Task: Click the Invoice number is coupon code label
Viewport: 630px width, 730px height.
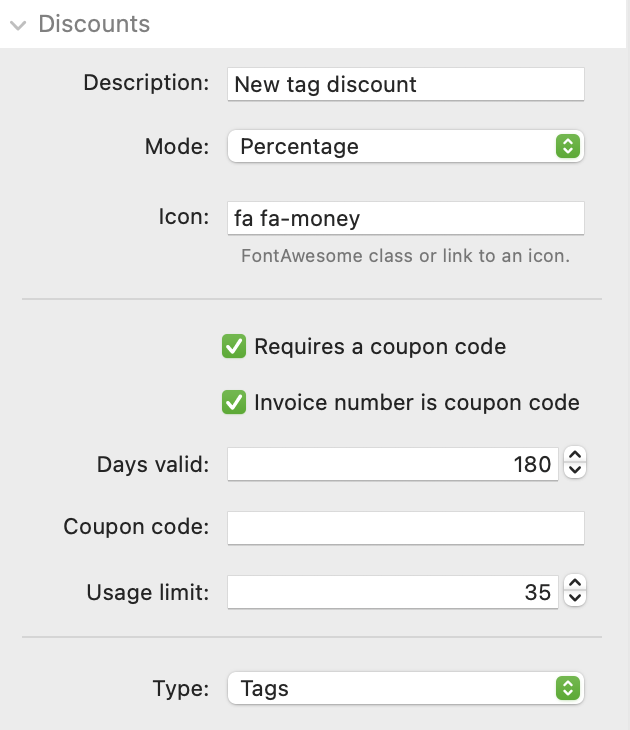Action: coord(416,403)
